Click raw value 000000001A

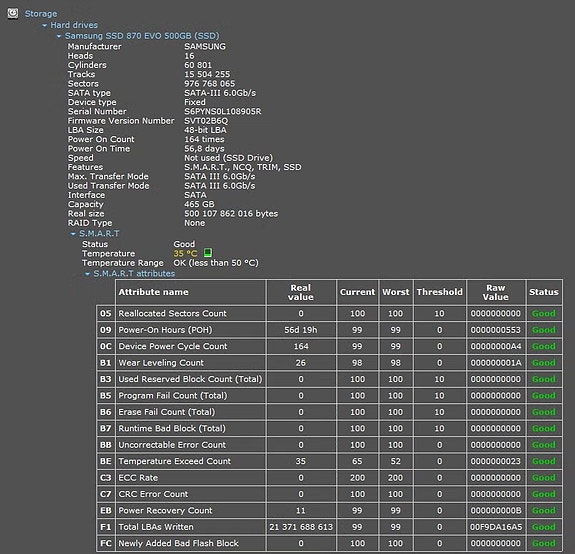(496, 363)
